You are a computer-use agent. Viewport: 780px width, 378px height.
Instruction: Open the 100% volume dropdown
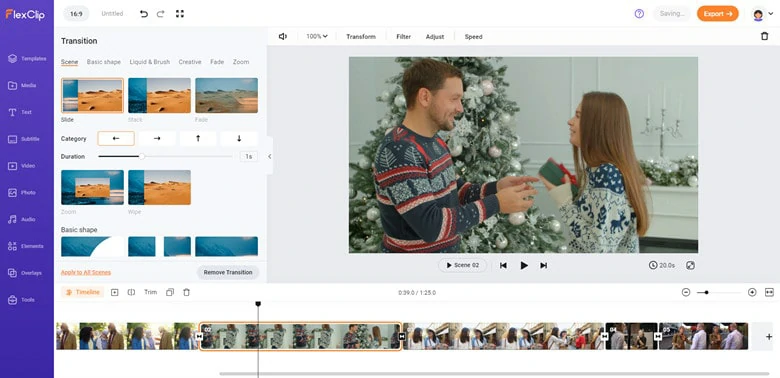click(317, 36)
